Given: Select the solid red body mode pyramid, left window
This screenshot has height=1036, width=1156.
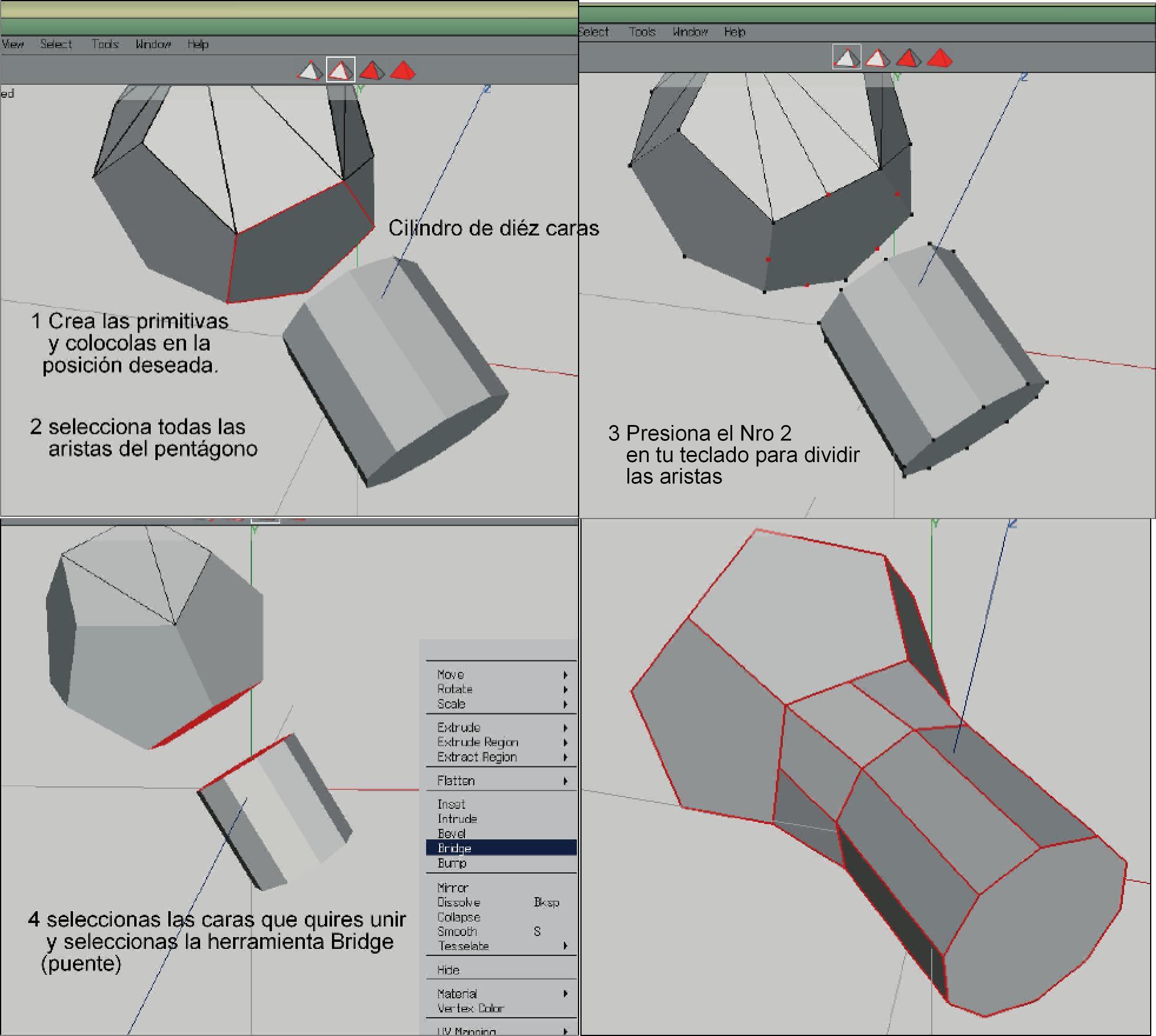Looking at the screenshot, I should [403, 71].
